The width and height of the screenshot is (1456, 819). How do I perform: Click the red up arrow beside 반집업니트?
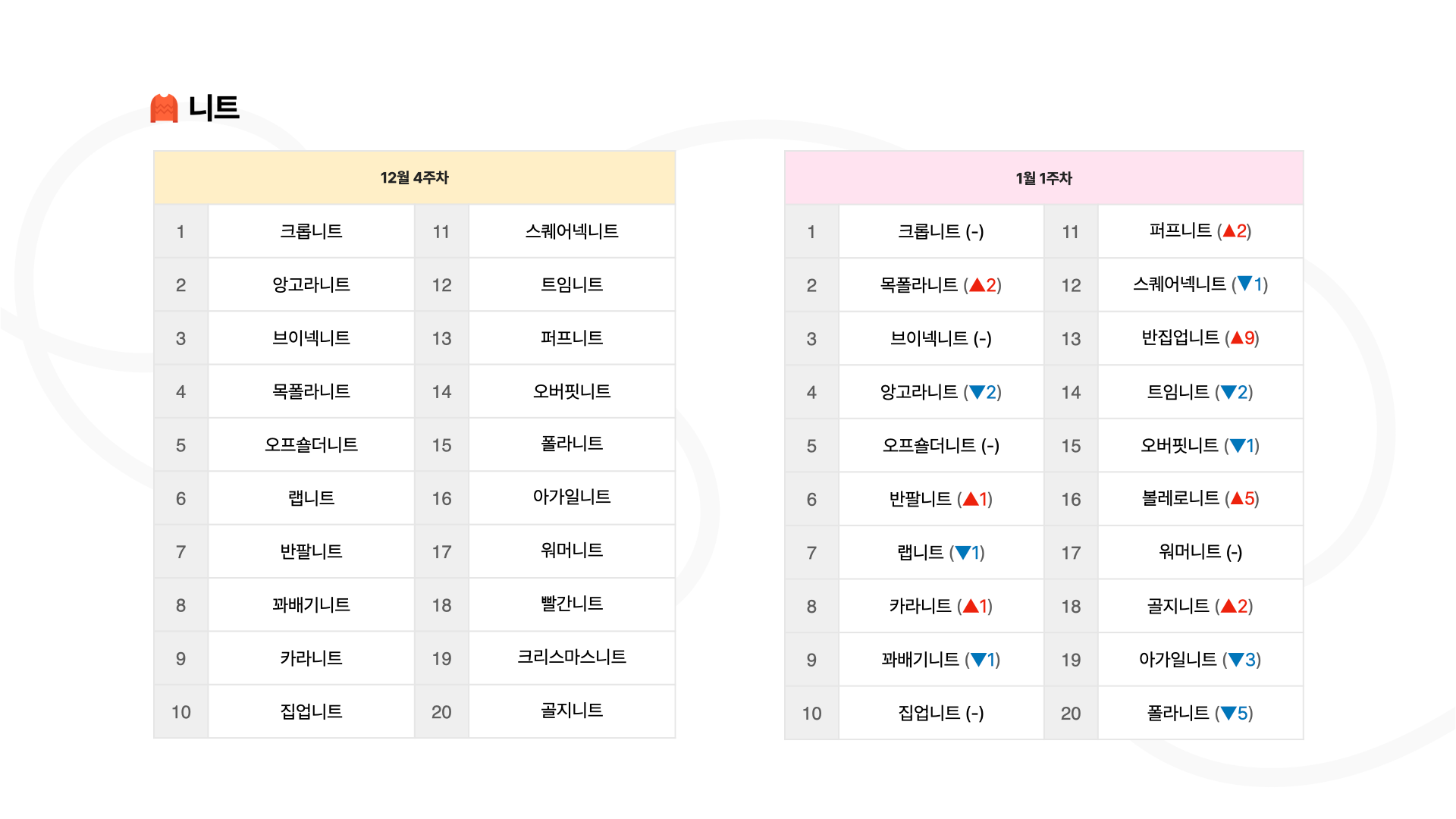(x=1237, y=338)
